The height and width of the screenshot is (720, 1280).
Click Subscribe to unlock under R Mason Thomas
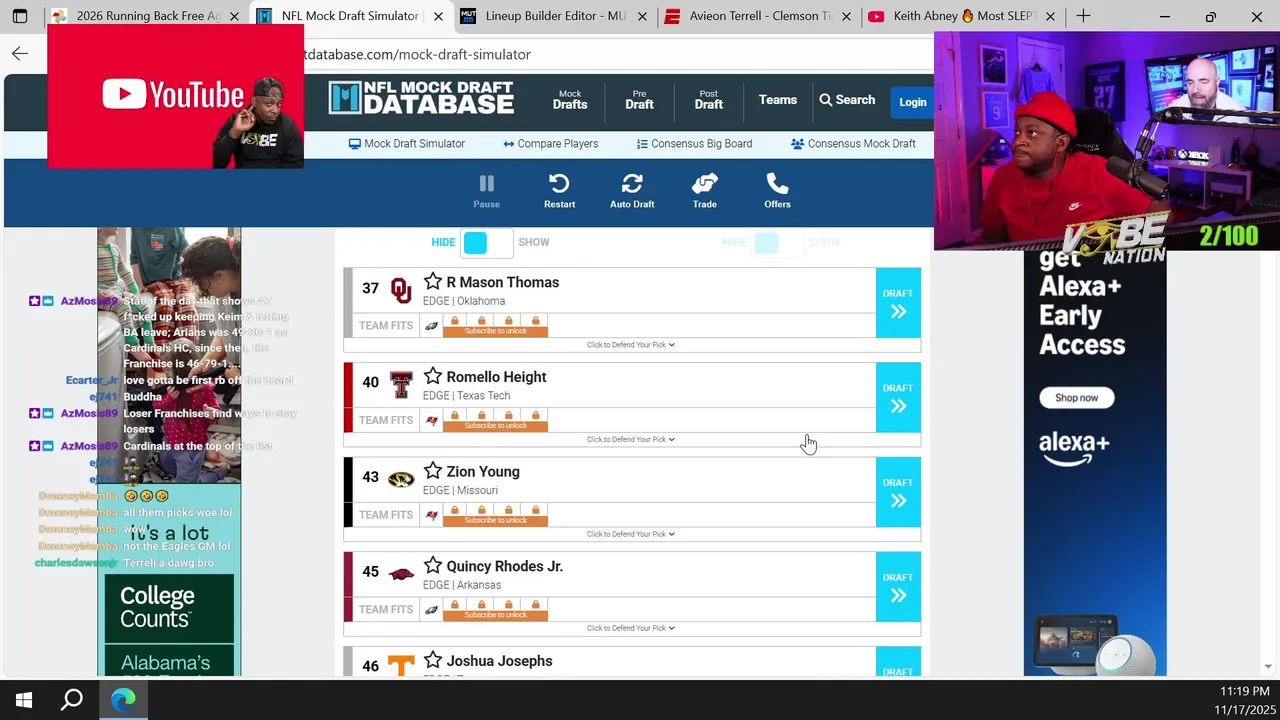tap(495, 331)
